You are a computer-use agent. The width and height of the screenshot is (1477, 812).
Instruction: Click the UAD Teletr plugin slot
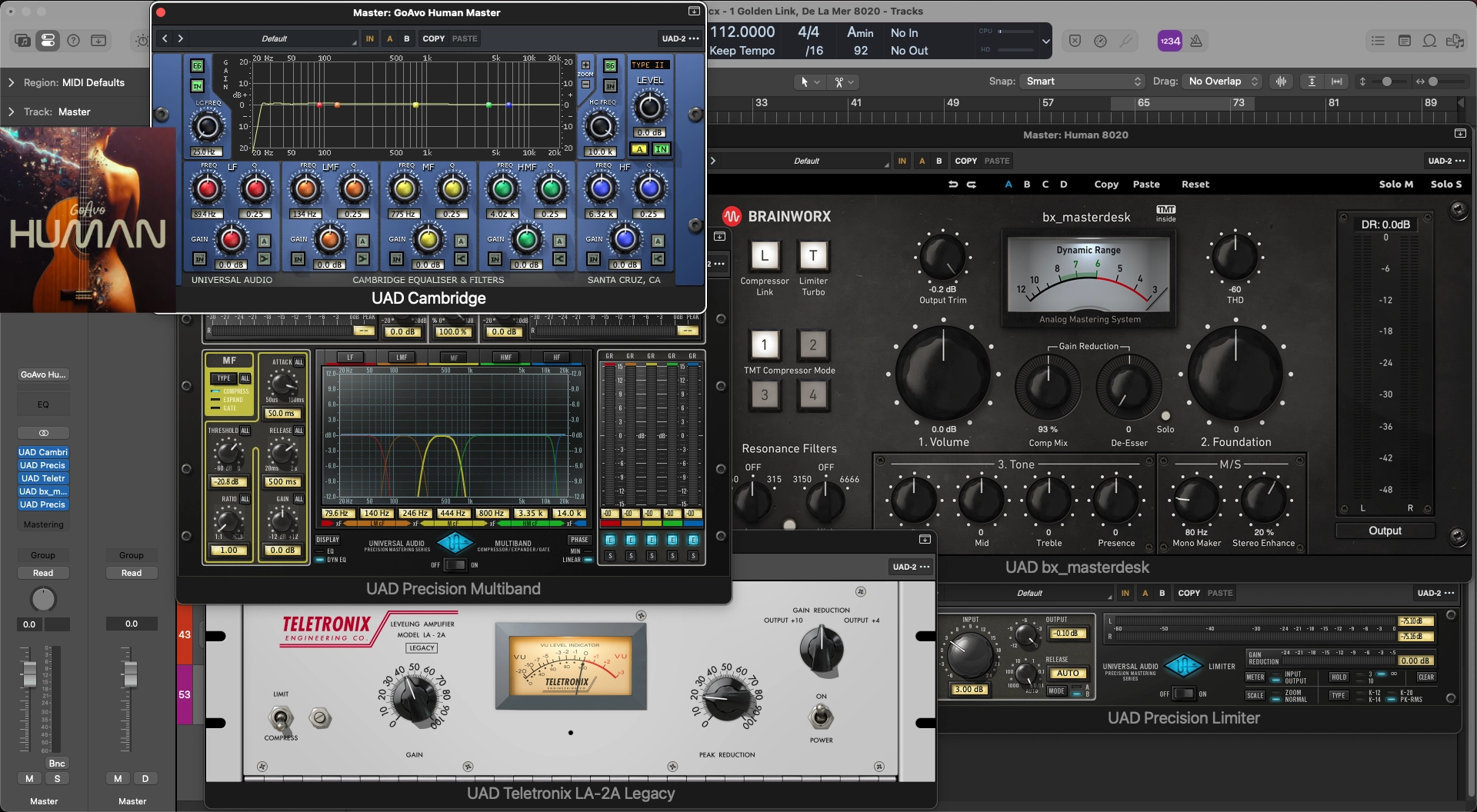[43, 478]
